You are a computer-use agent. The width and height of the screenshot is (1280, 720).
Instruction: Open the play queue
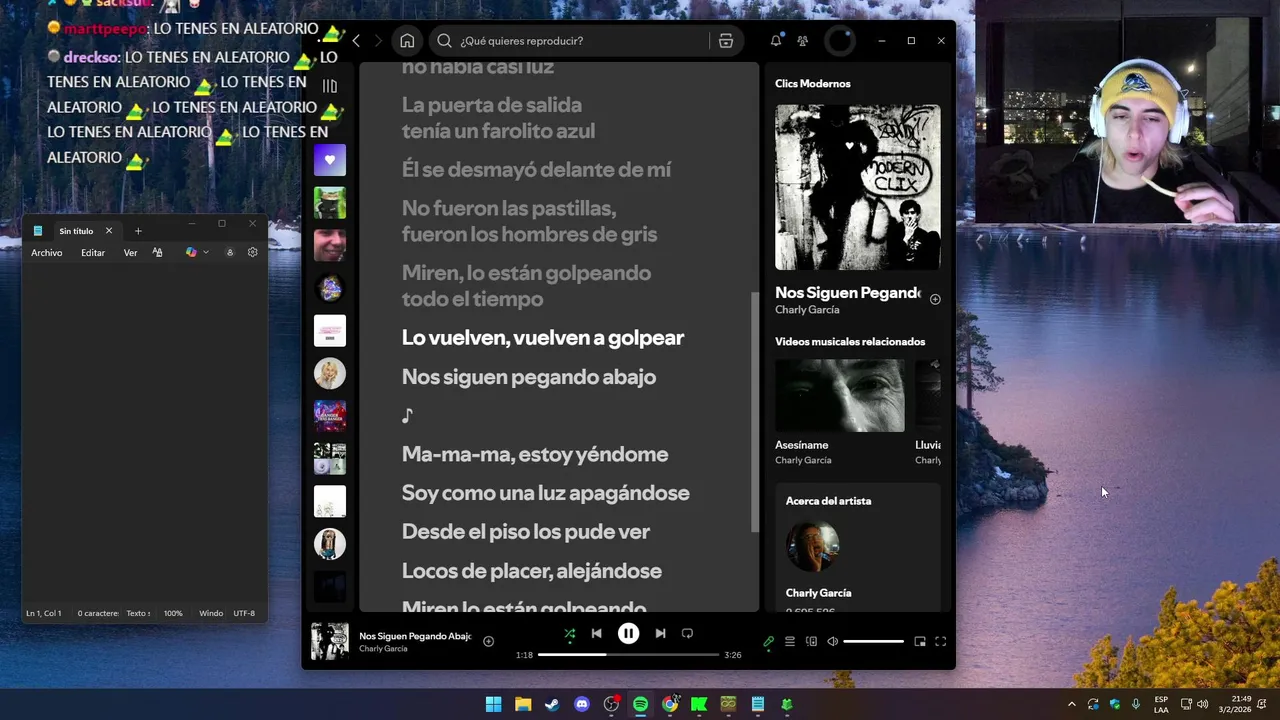790,642
